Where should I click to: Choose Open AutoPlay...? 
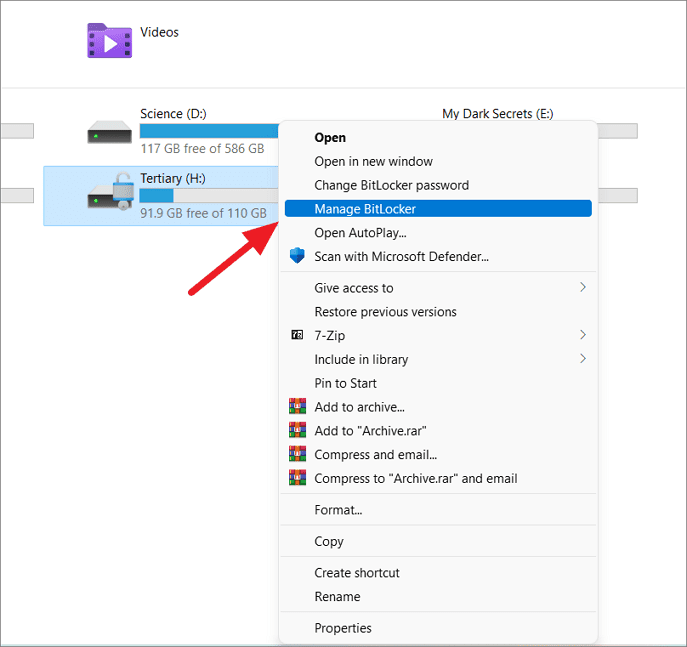(438, 233)
